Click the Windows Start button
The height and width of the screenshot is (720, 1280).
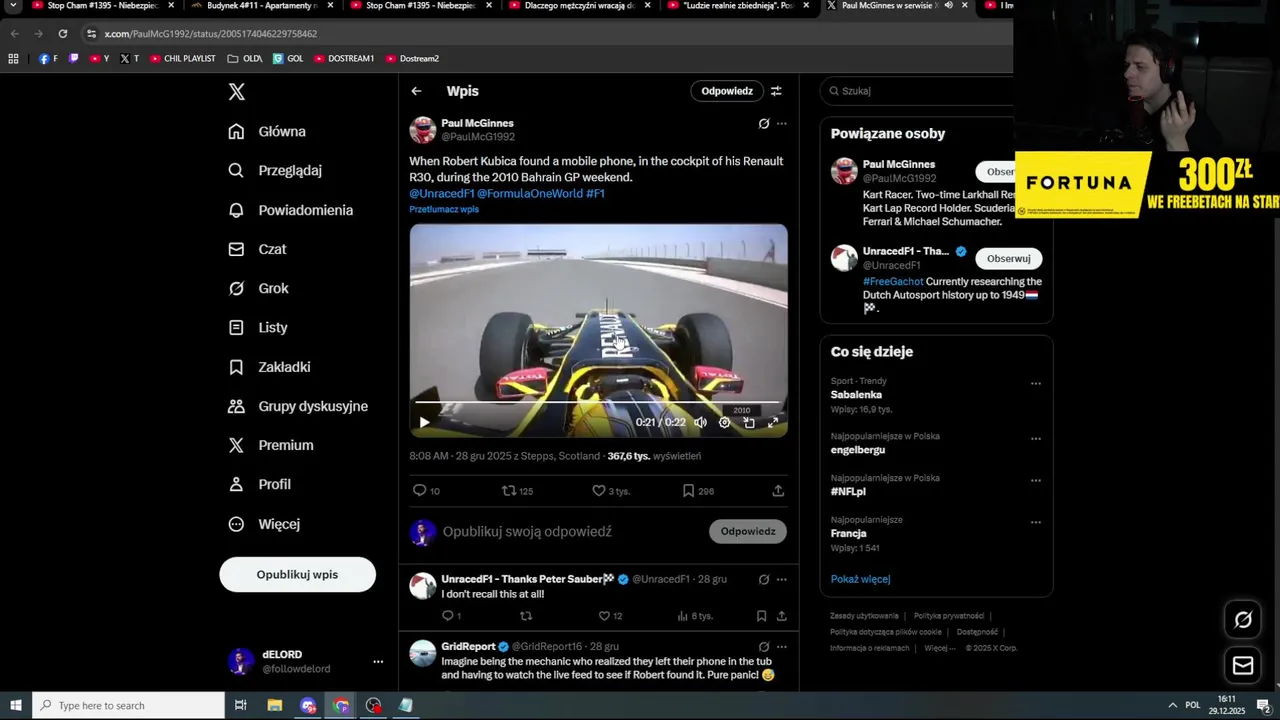tap(15, 705)
